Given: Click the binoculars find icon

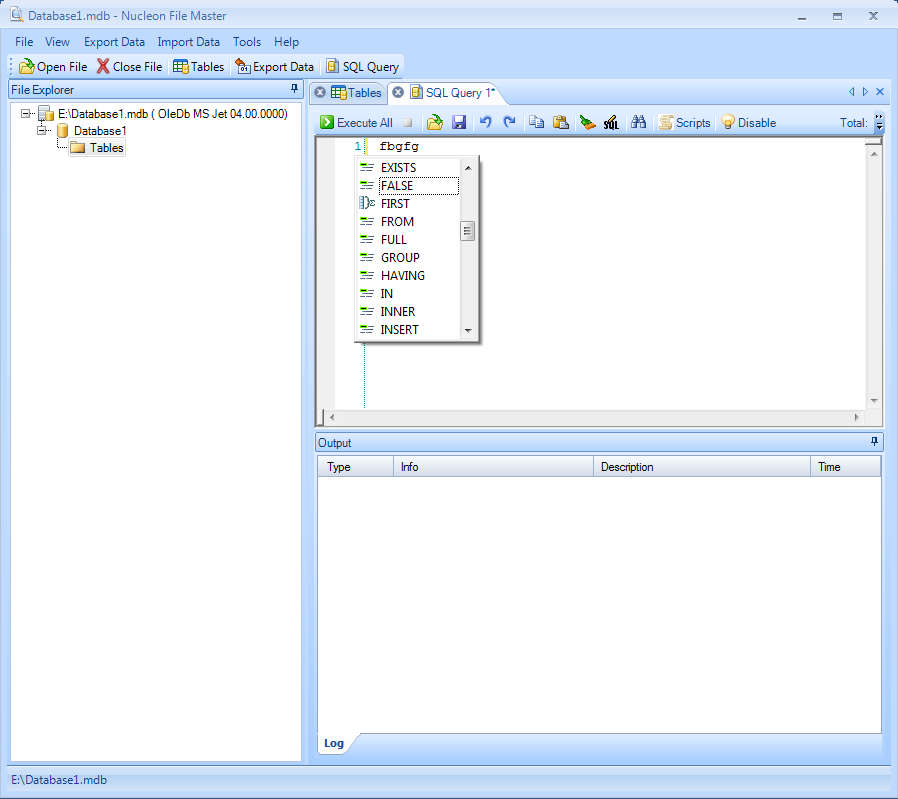Looking at the screenshot, I should click(638, 123).
